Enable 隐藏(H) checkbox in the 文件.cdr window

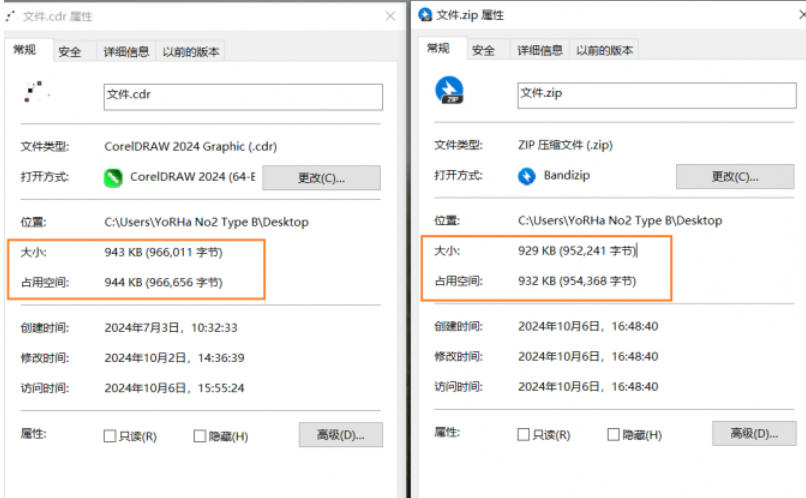click(x=199, y=436)
